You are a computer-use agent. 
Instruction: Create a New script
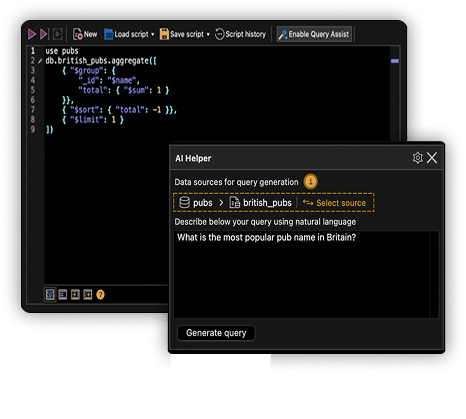point(85,34)
